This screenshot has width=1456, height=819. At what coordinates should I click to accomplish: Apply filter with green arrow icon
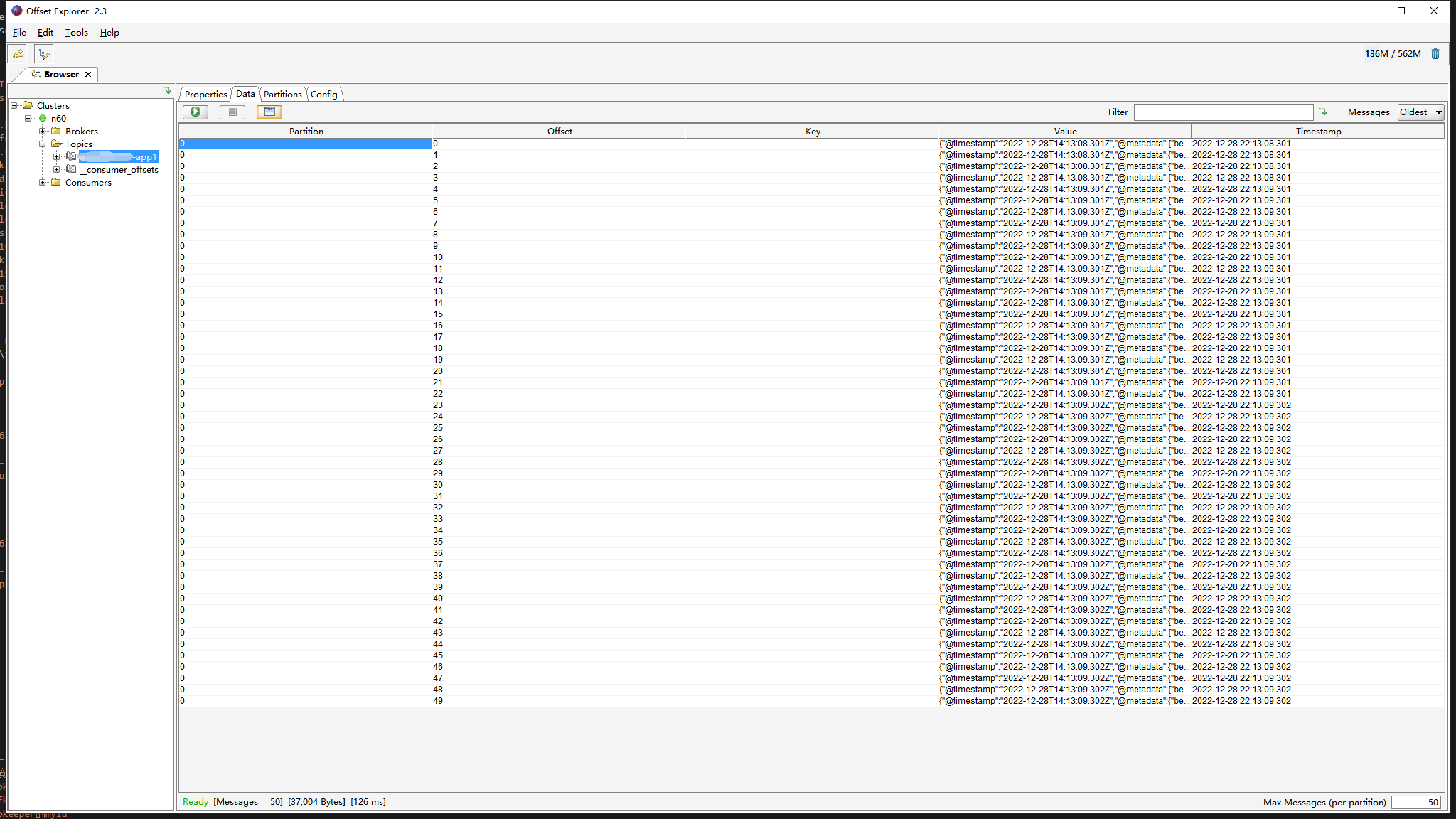click(1324, 112)
